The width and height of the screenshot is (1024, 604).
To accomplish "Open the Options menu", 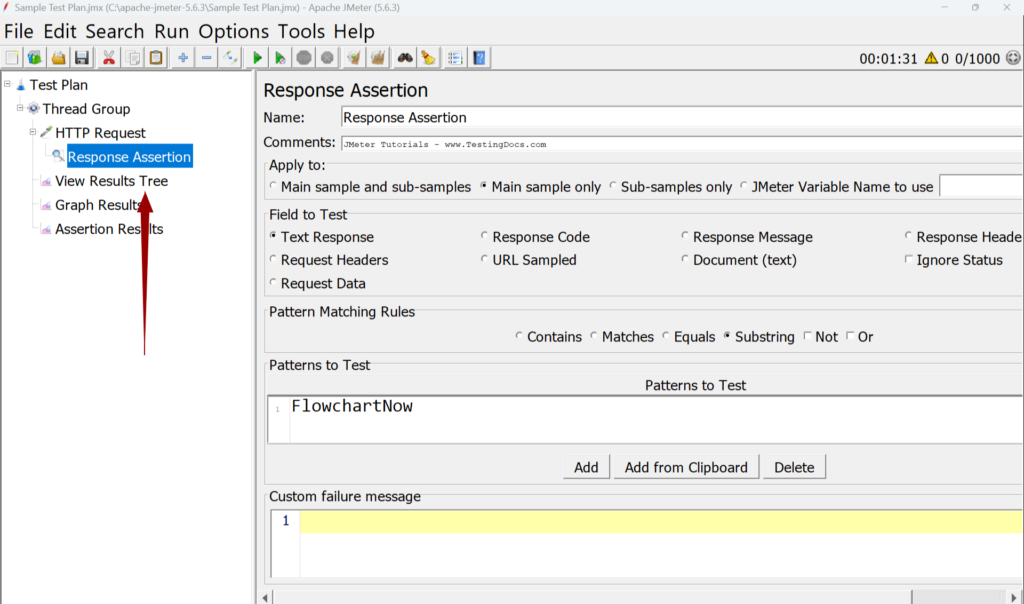I will coord(233,31).
